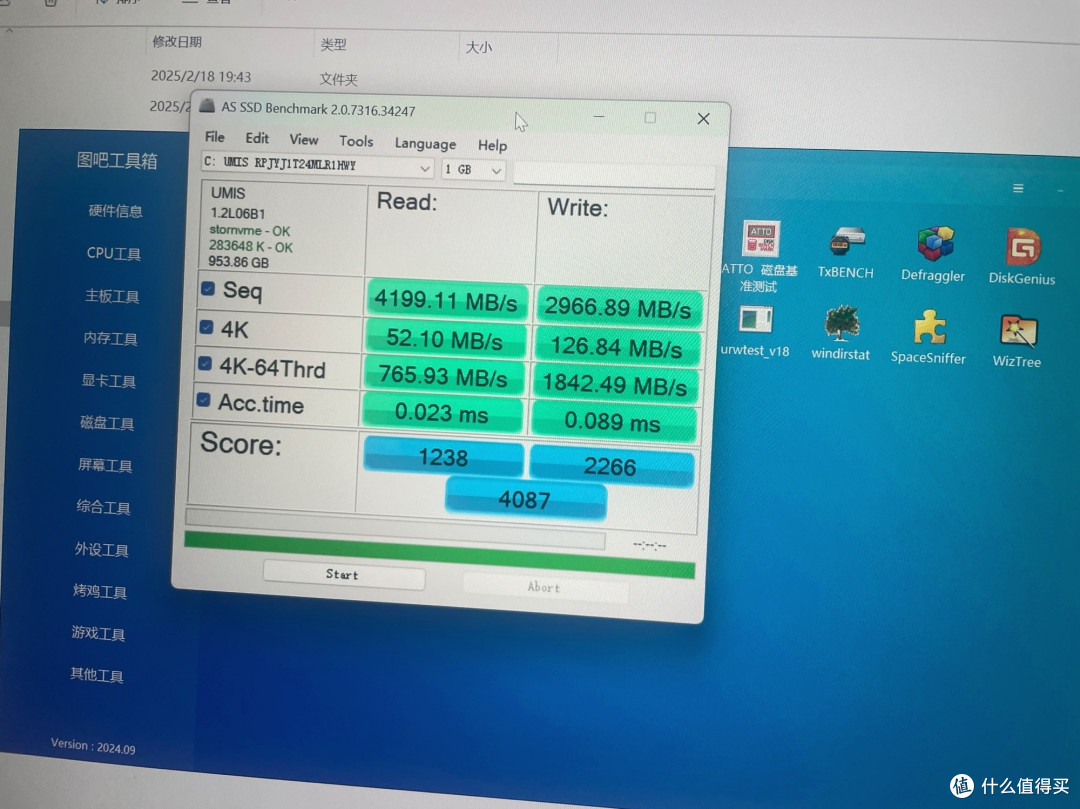Image resolution: width=1080 pixels, height=809 pixels.
Task: Select 综合工具 in toolbox sidebar
Action: pyautogui.click(x=103, y=507)
